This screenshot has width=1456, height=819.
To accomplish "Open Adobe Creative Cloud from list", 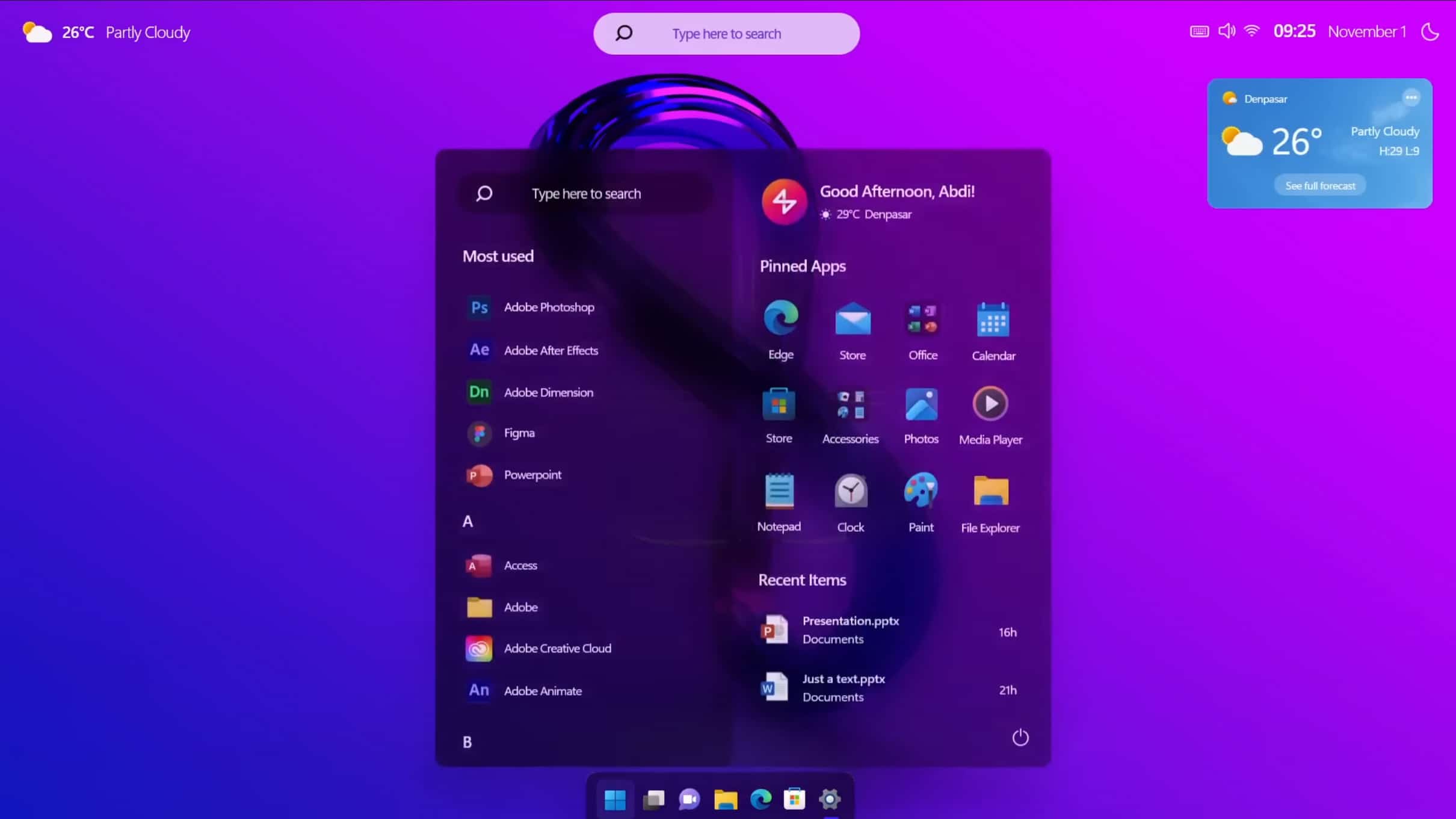I will point(557,648).
